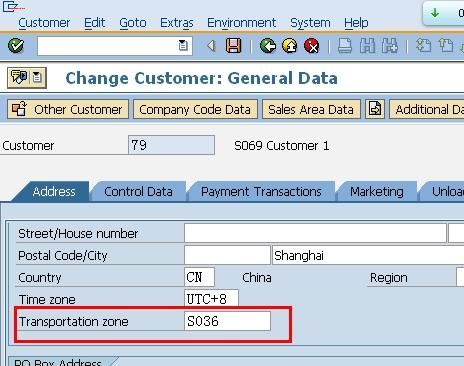Click the Previous Page icon

pyautogui.click(x=446, y=46)
